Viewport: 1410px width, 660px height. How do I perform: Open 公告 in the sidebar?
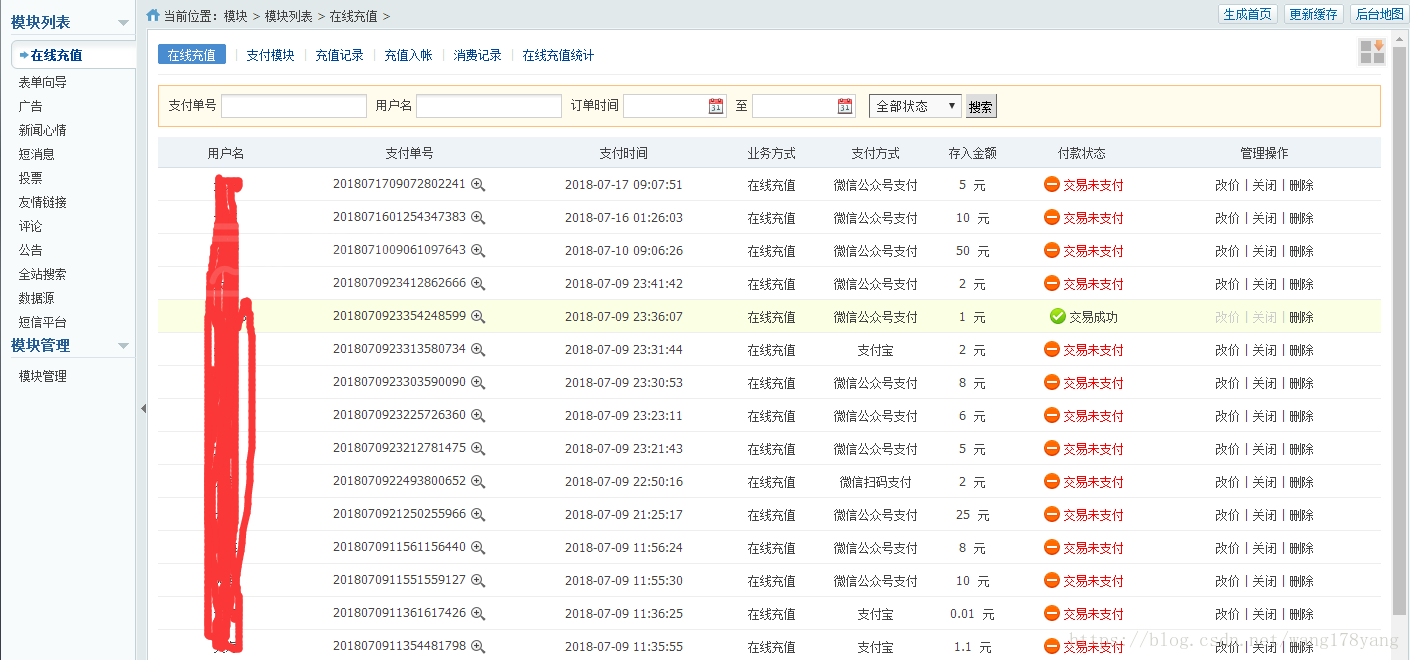30,250
